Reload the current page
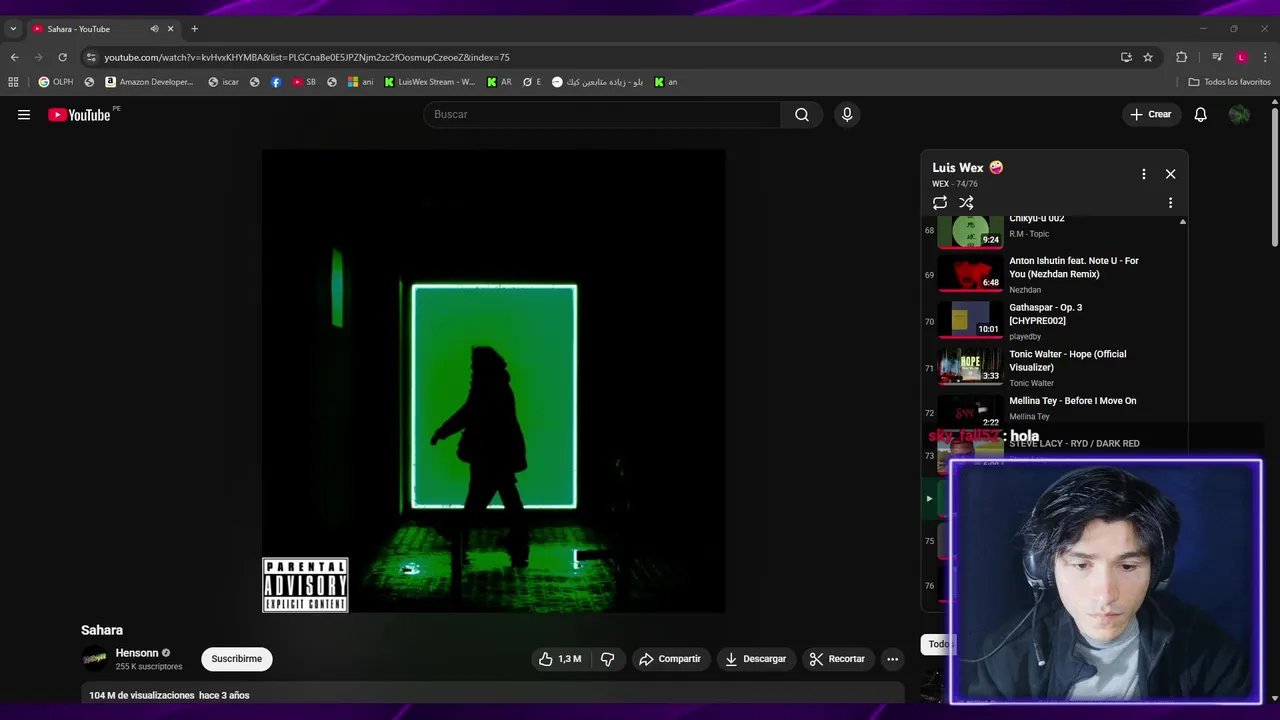Screen dimensions: 1280x720 point(63,57)
